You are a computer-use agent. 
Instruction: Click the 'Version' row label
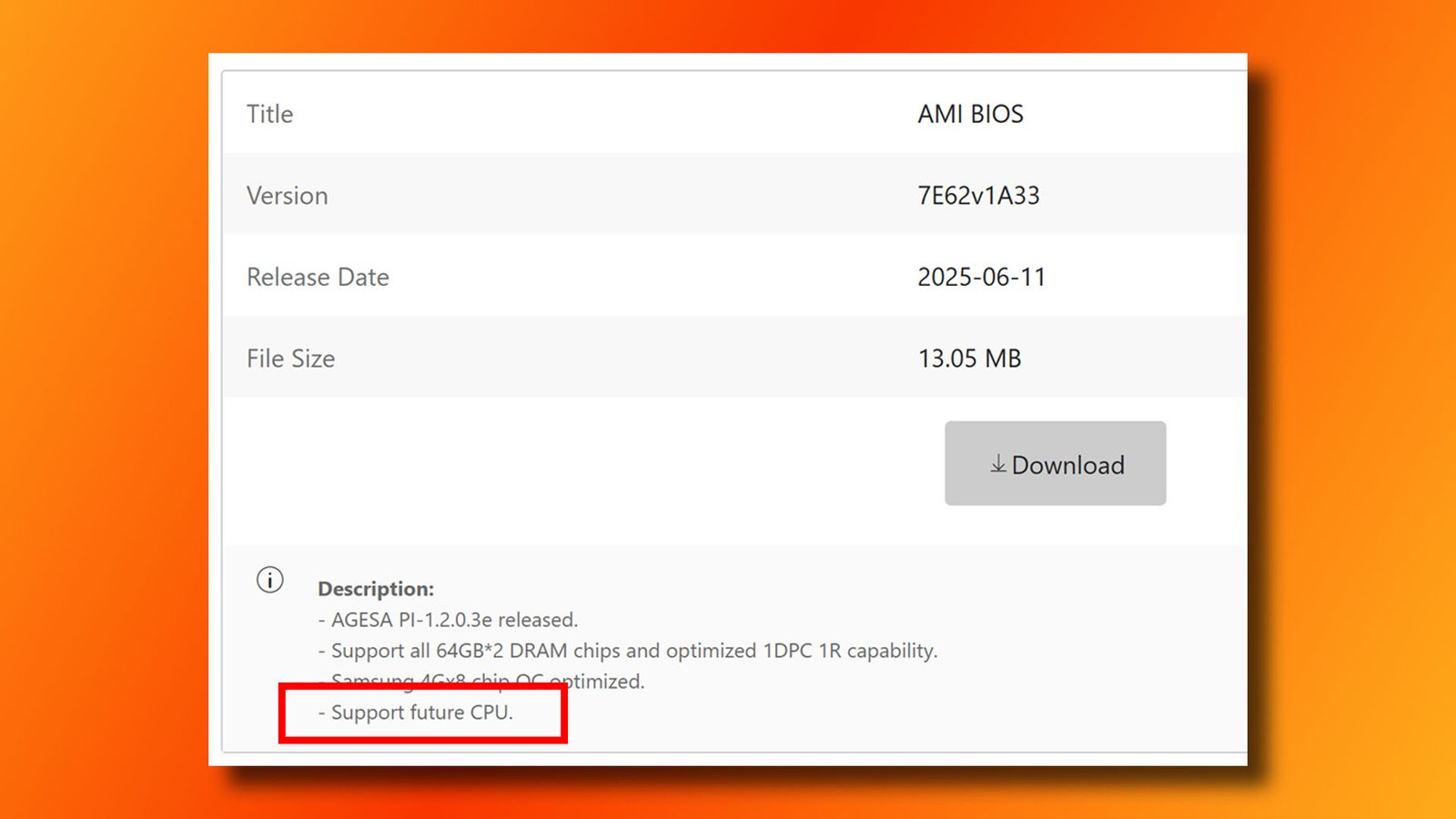[288, 196]
